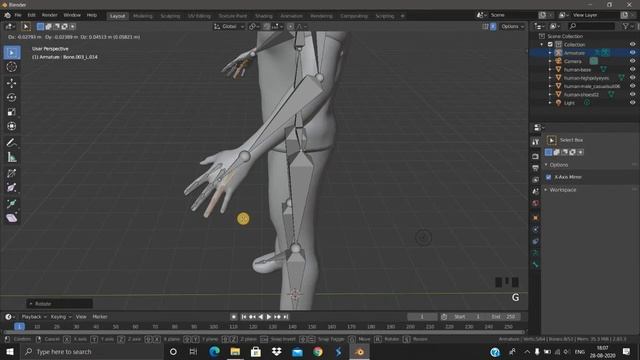
Task: Open the View menu in timeline
Action: pyautogui.click(x=81, y=317)
